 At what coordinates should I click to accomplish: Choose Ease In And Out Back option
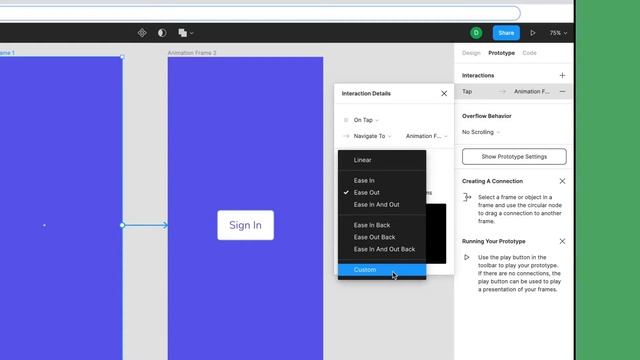click(382, 249)
